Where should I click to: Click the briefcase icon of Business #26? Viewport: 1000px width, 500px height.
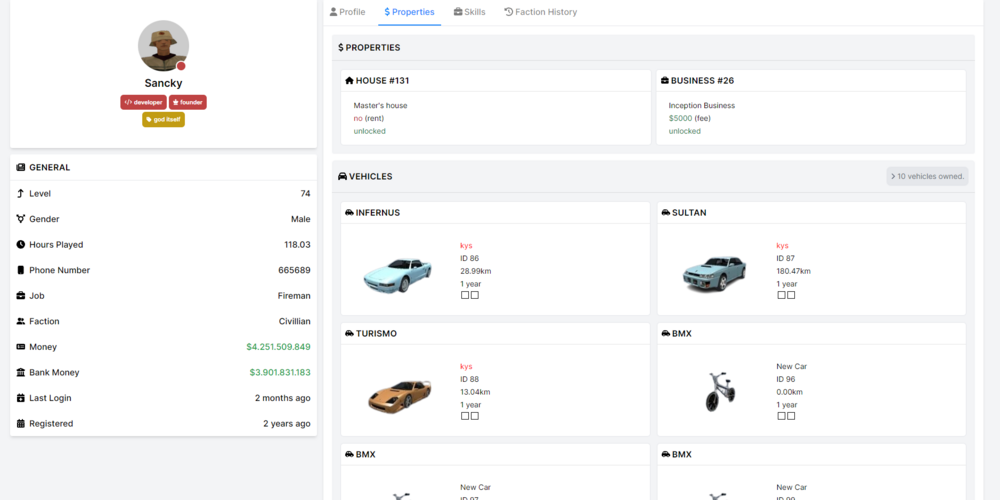tap(665, 80)
